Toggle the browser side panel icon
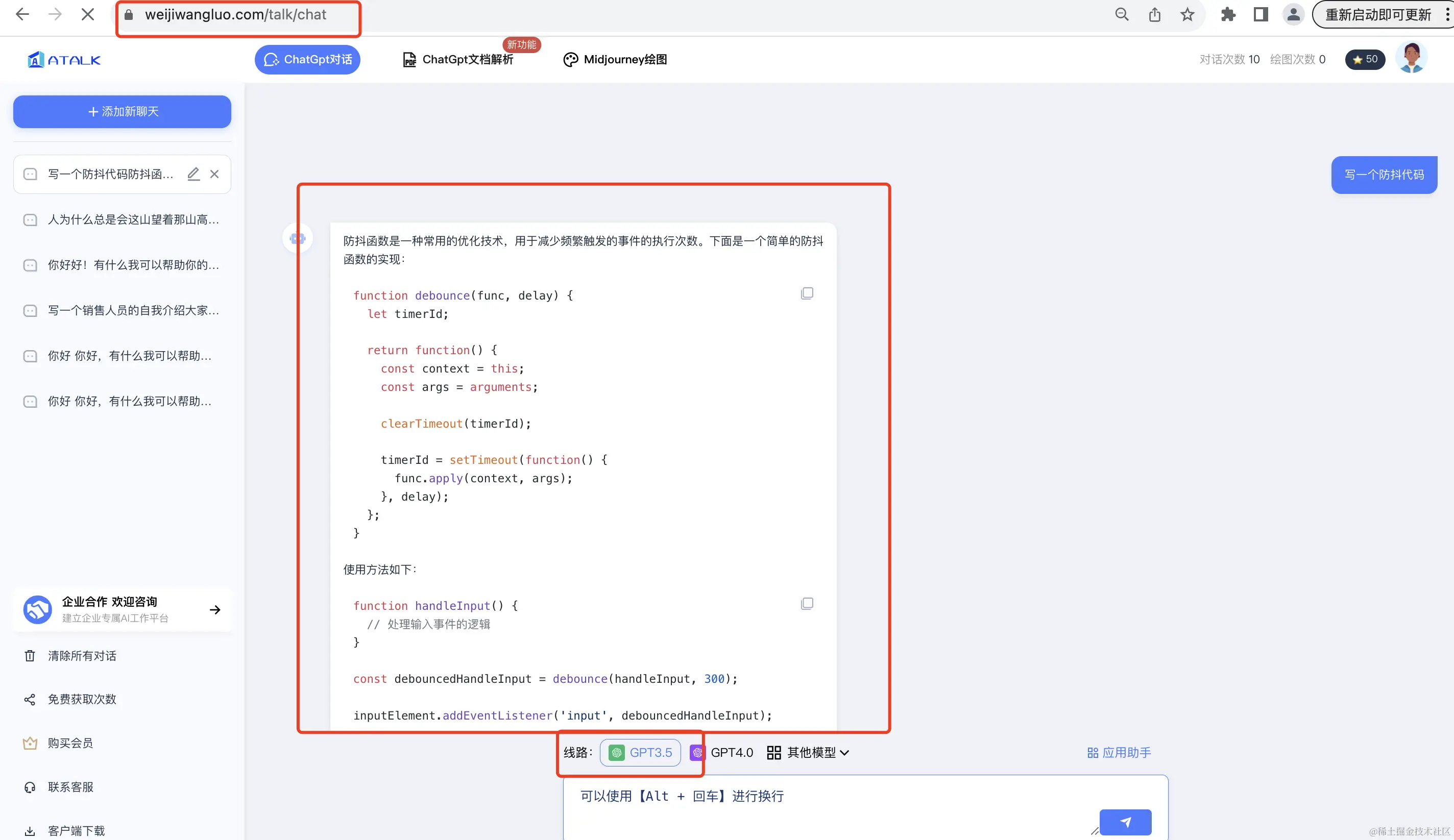This screenshot has height=840, width=1454. click(x=1260, y=14)
